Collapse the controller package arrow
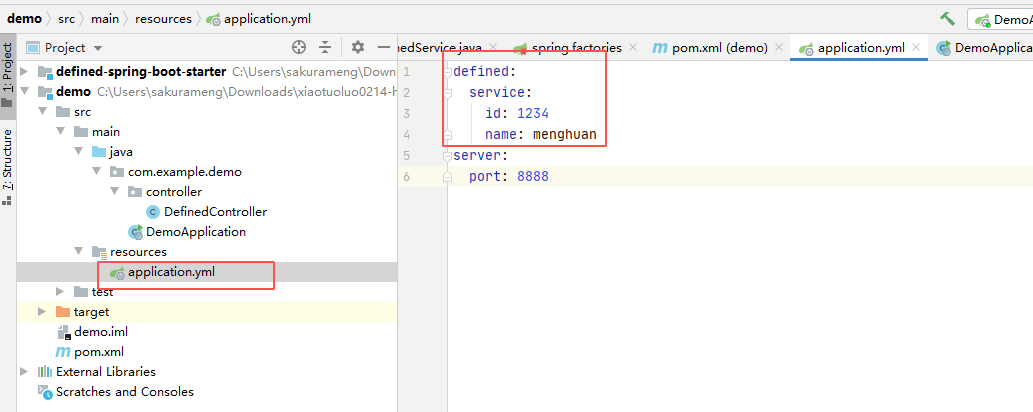Screen dimensions: 1033x412 pos(115,192)
